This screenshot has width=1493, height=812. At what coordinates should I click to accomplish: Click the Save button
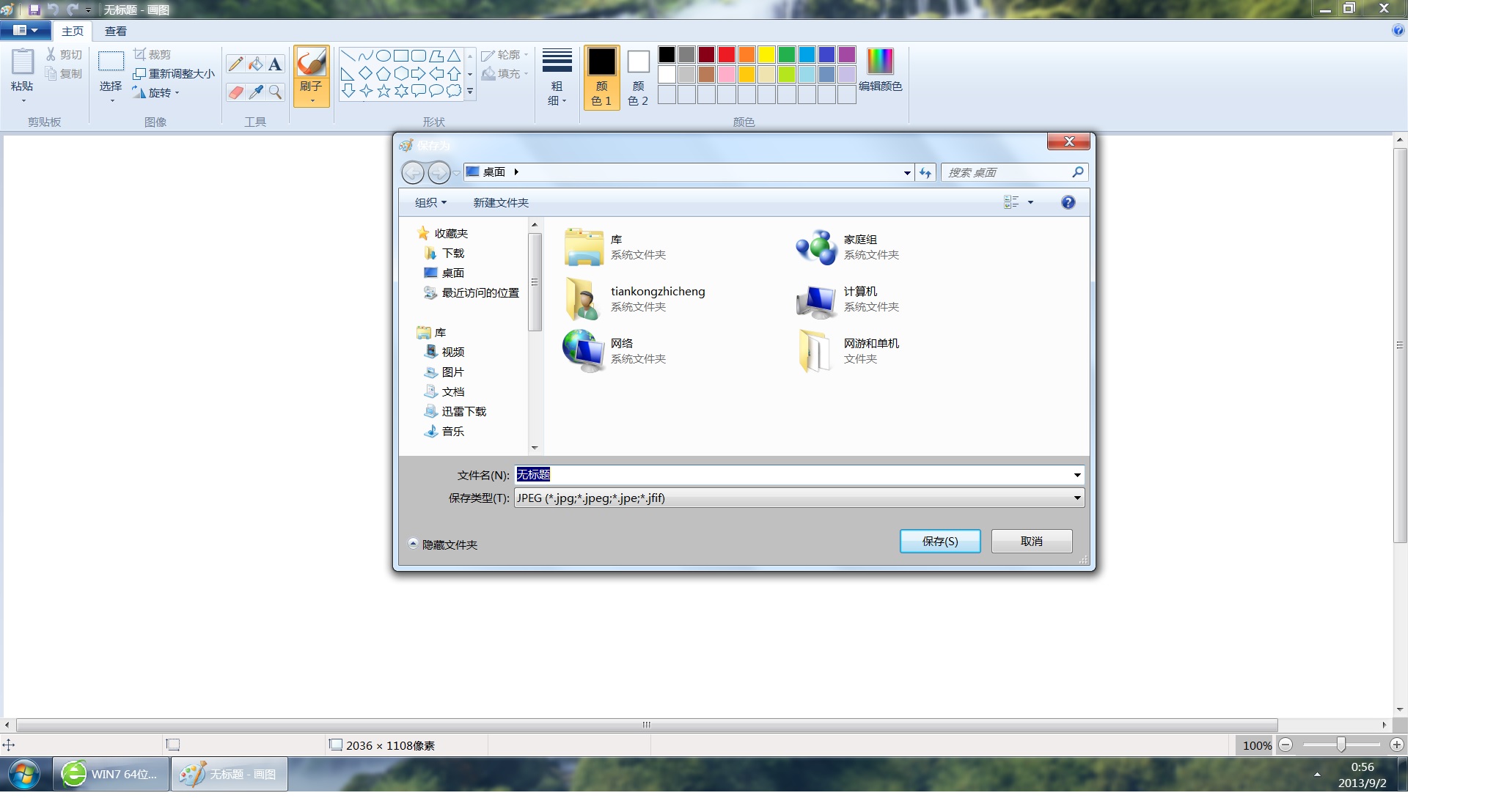939,541
